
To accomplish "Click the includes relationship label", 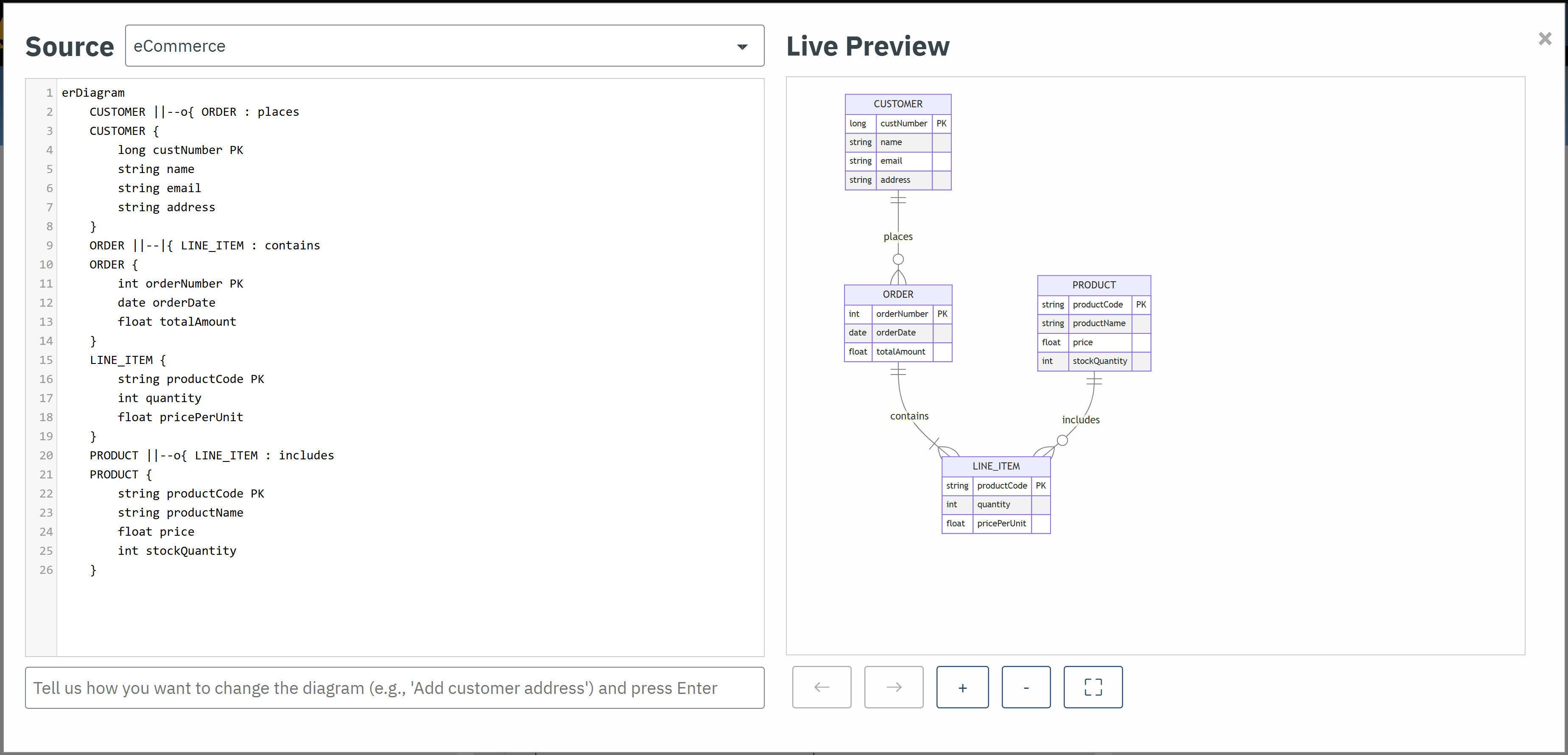I will [1080, 419].
